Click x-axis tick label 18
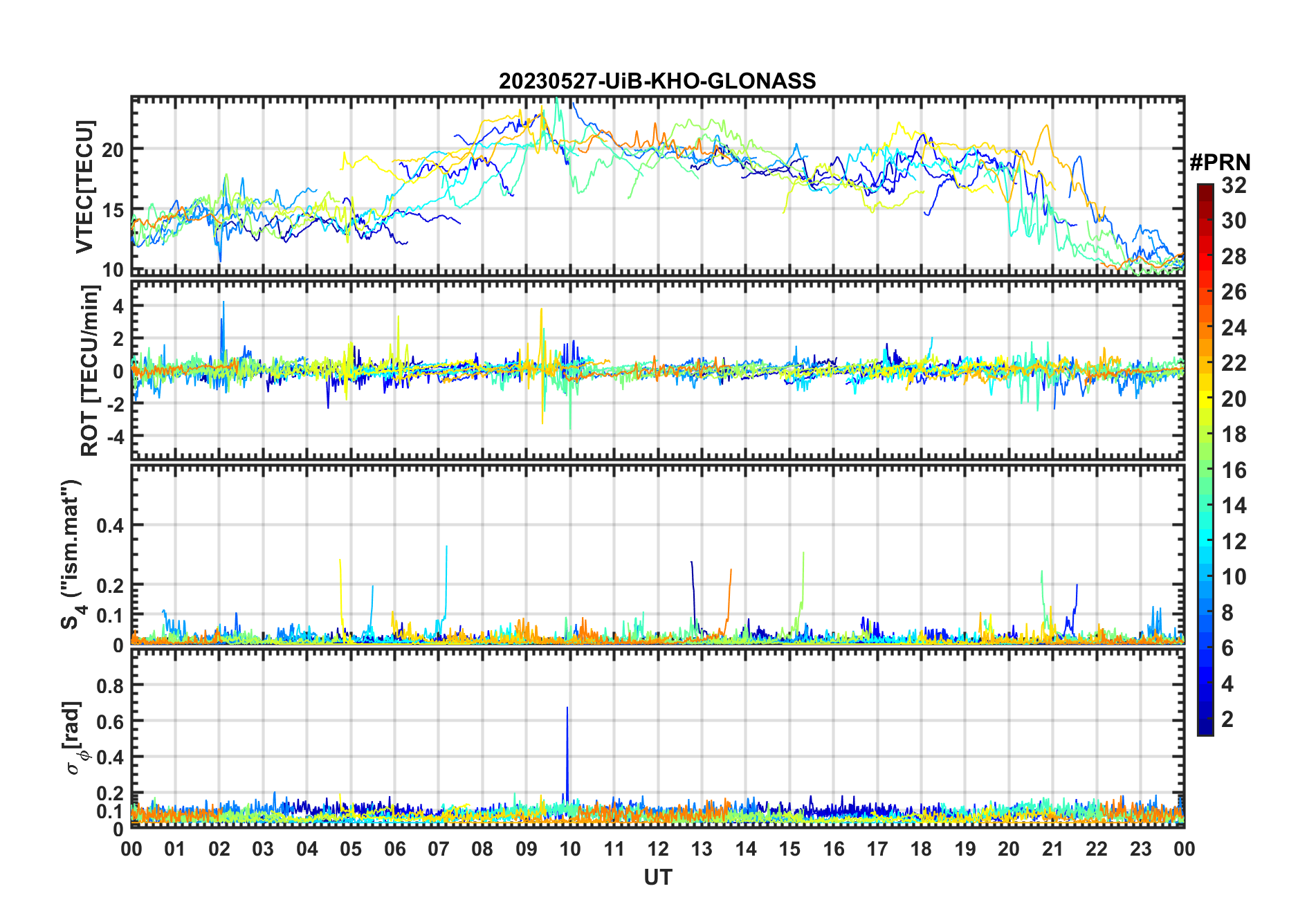 921,849
